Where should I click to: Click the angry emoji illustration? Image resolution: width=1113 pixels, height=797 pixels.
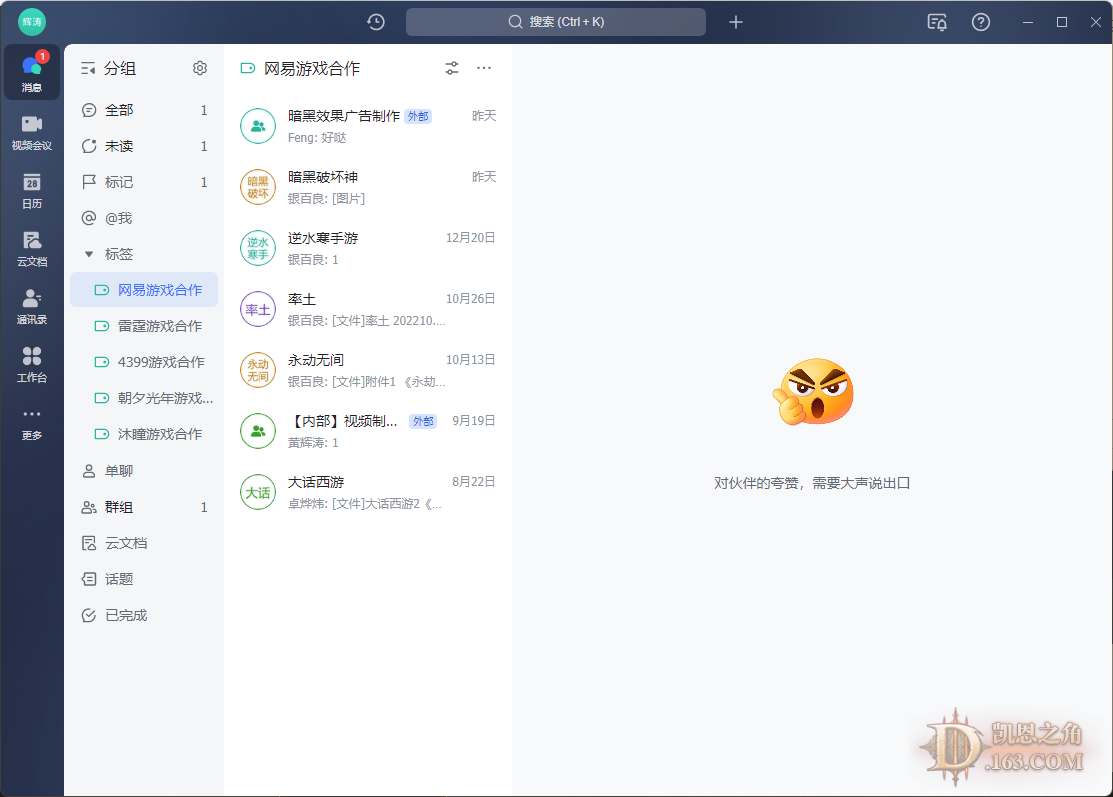click(x=813, y=392)
